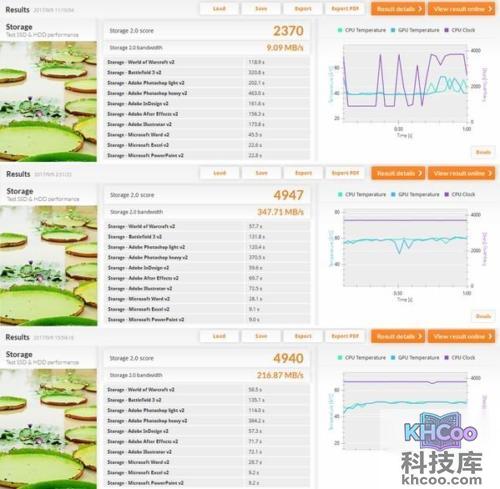Screen dimensions: 500x489
Task: Click Load above the 4940 storage score
Action: [x=219, y=336]
